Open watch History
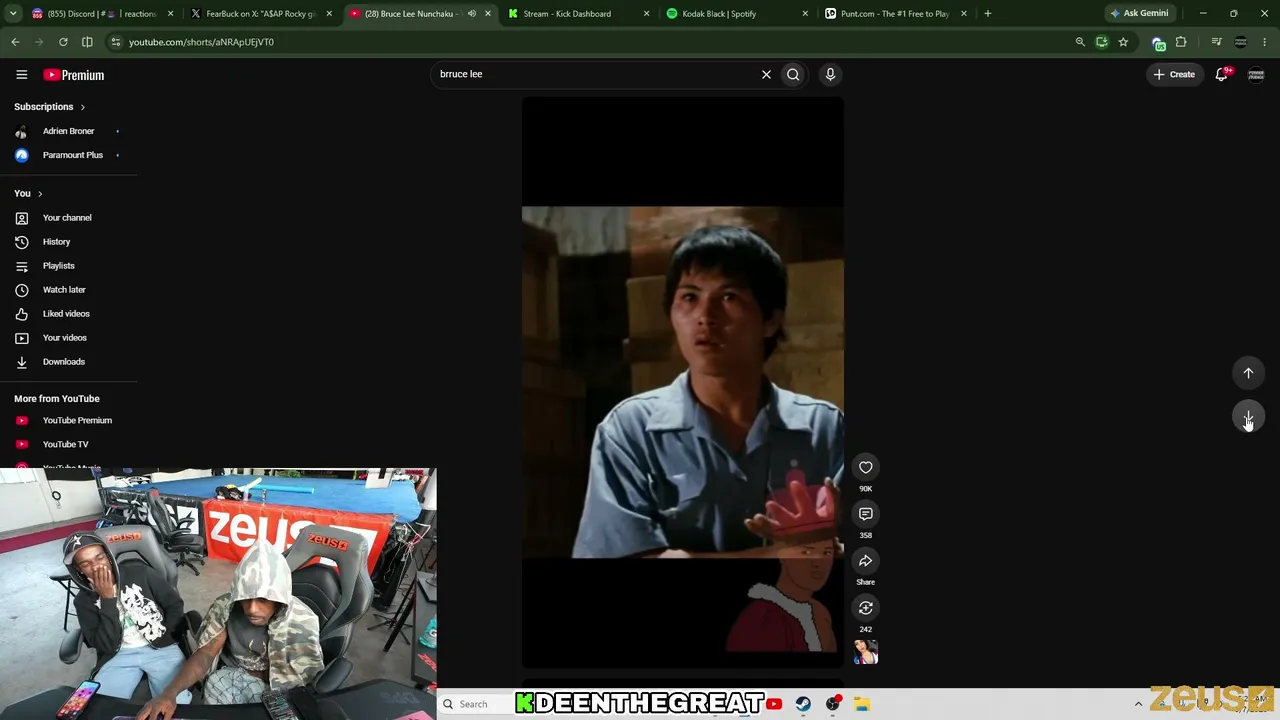This screenshot has width=1280, height=720. (68, 241)
